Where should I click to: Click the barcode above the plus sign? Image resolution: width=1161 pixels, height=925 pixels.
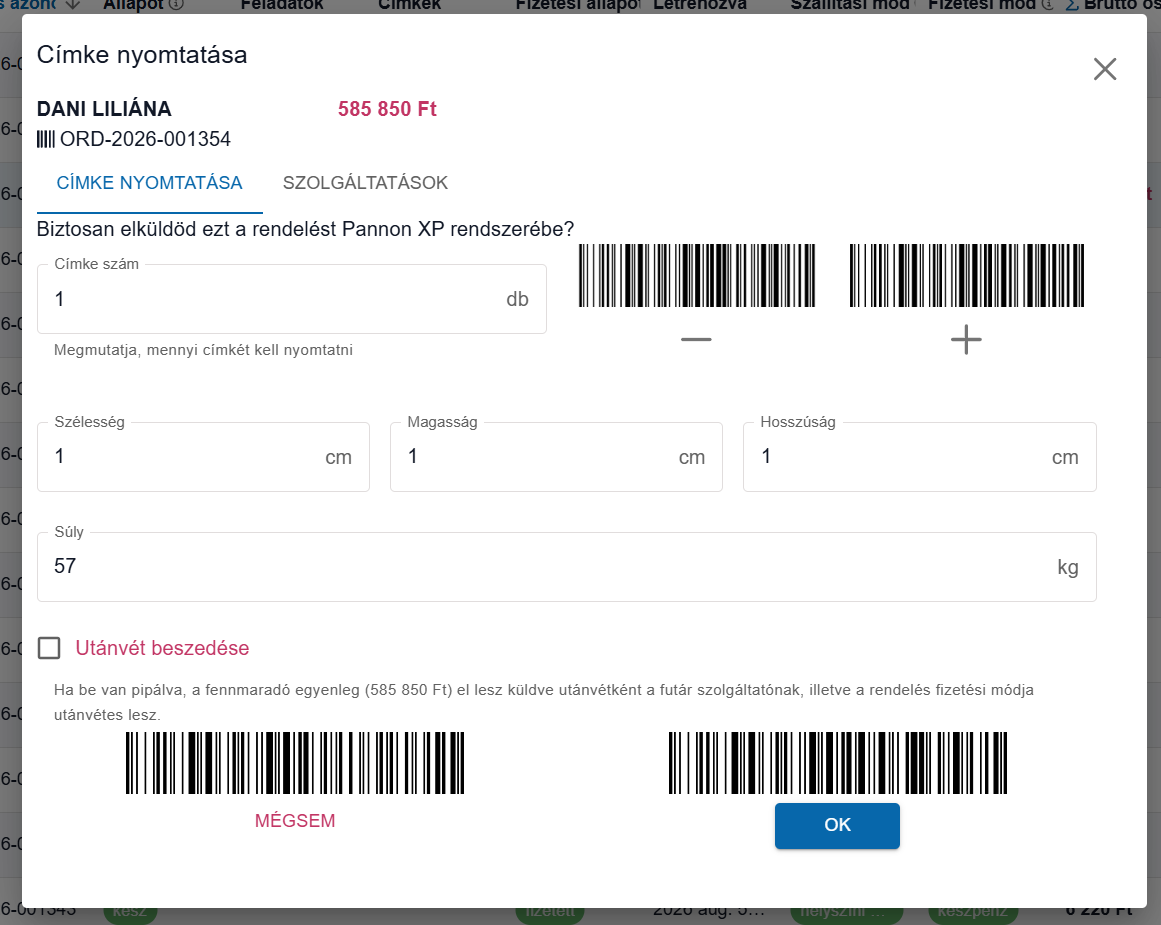967,276
